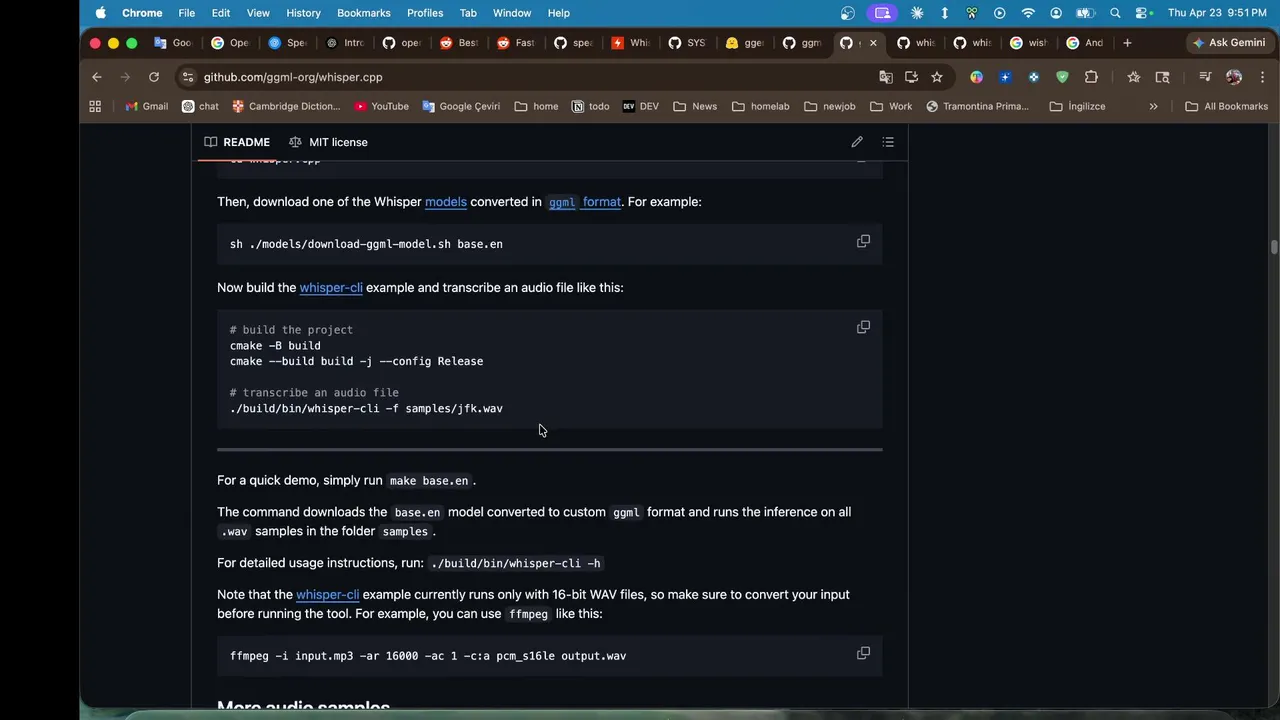The height and width of the screenshot is (720, 1280).
Task: Open the File menu
Action: (x=186, y=13)
